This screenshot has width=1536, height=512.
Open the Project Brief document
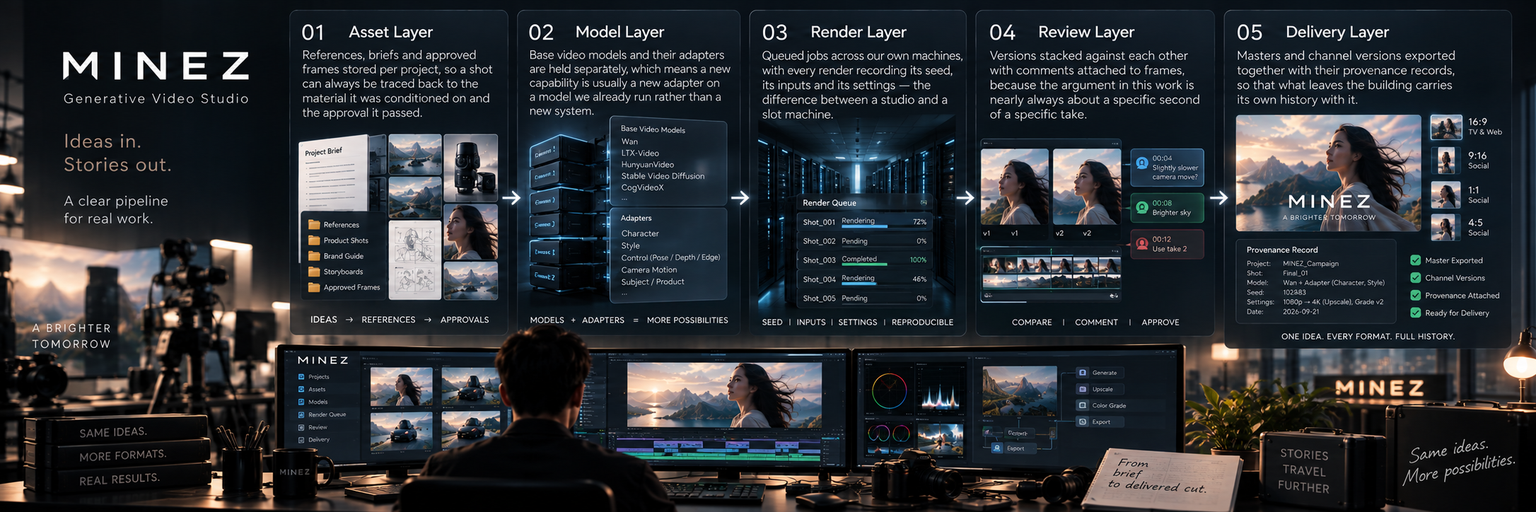click(x=335, y=175)
